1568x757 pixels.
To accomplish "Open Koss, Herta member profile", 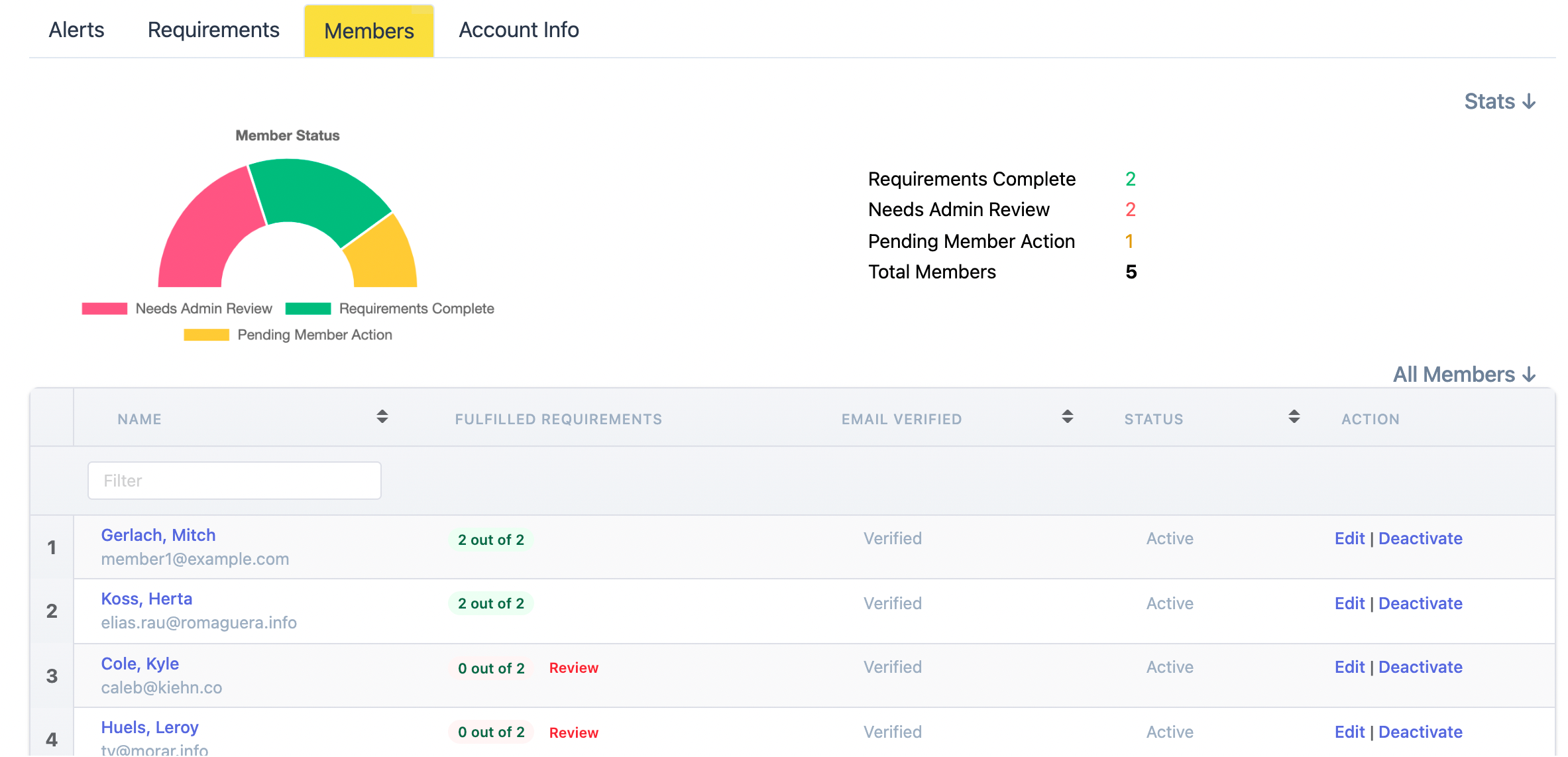I will click(146, 599).
